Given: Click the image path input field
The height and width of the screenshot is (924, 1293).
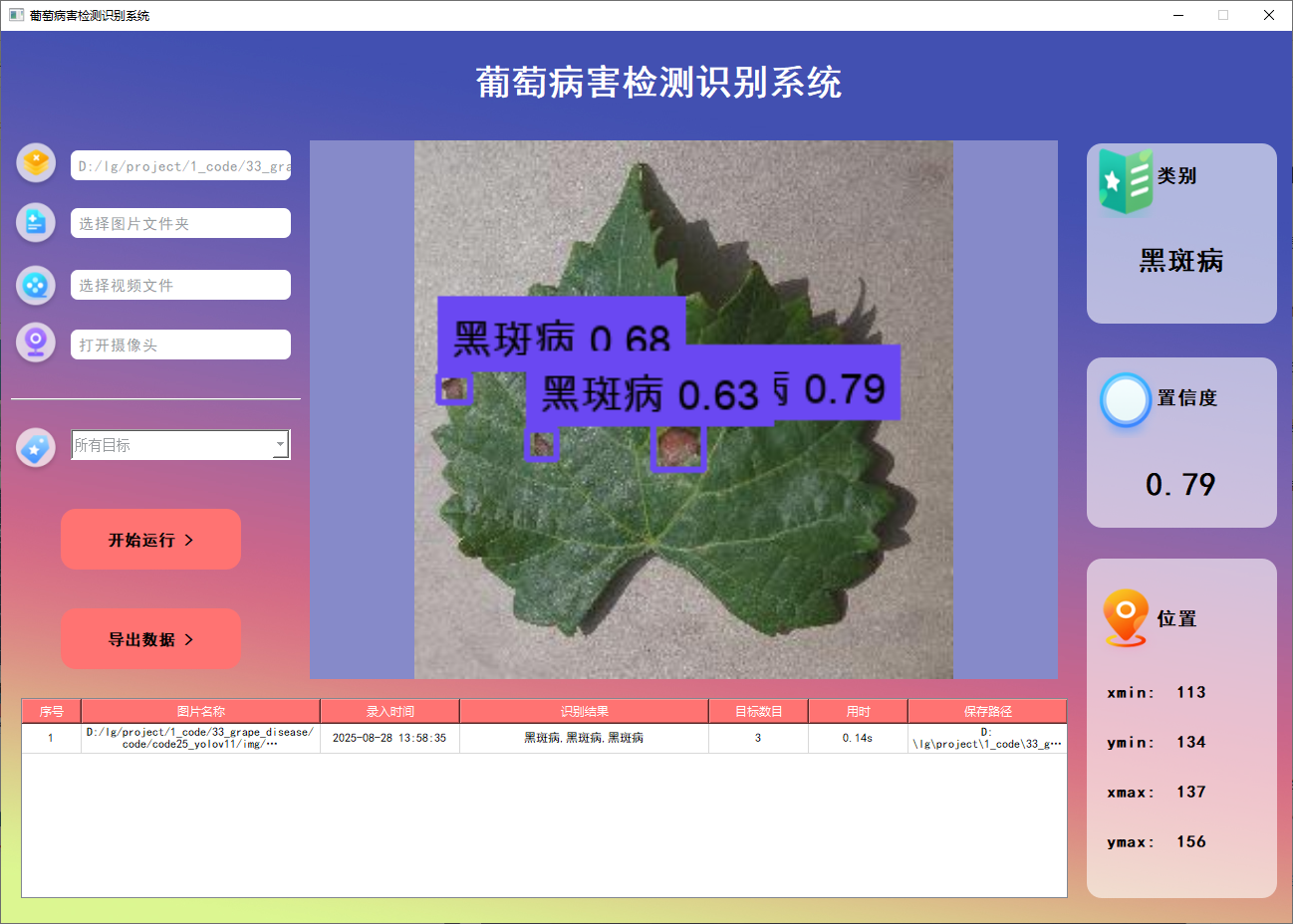Looking at the screenshot, I should point(180,165).
